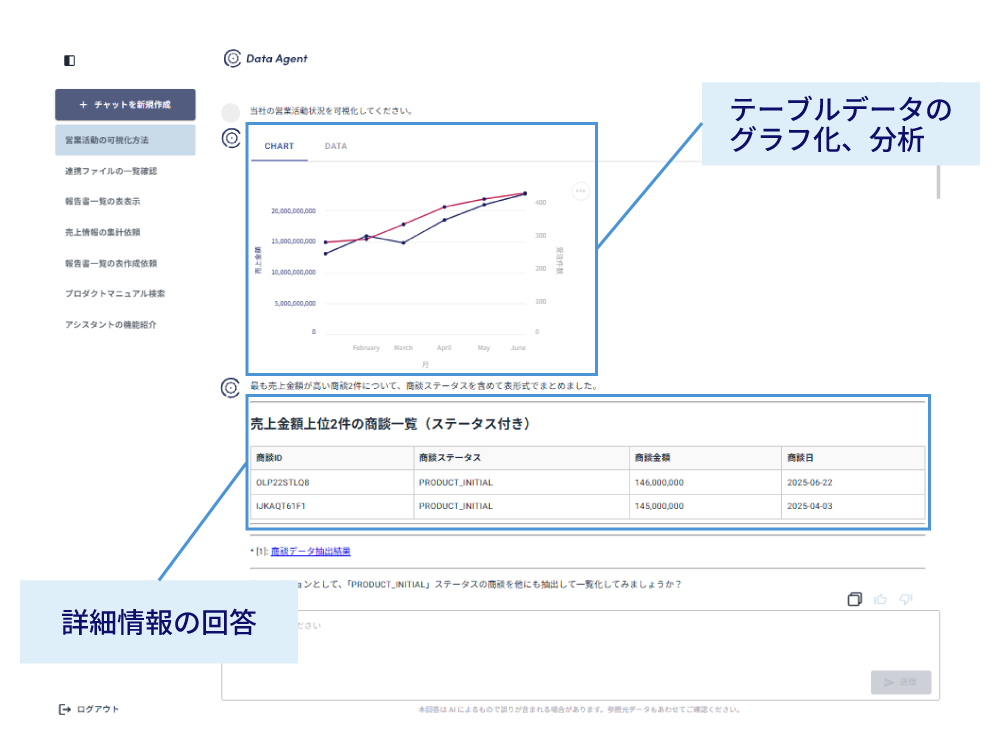Copy the response with the copy icon

(855, 598)
